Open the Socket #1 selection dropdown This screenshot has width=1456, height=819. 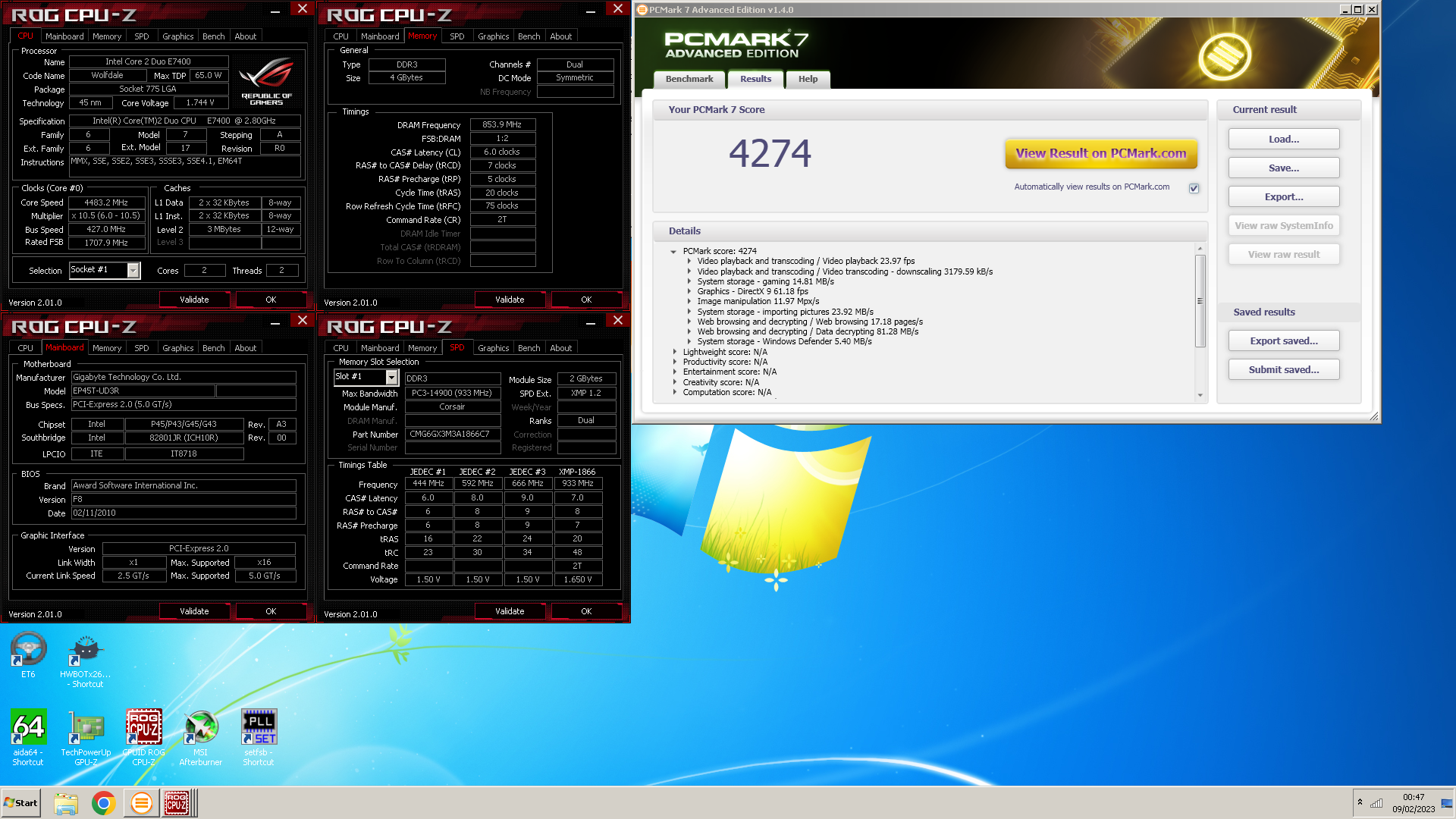pos(133,270)
